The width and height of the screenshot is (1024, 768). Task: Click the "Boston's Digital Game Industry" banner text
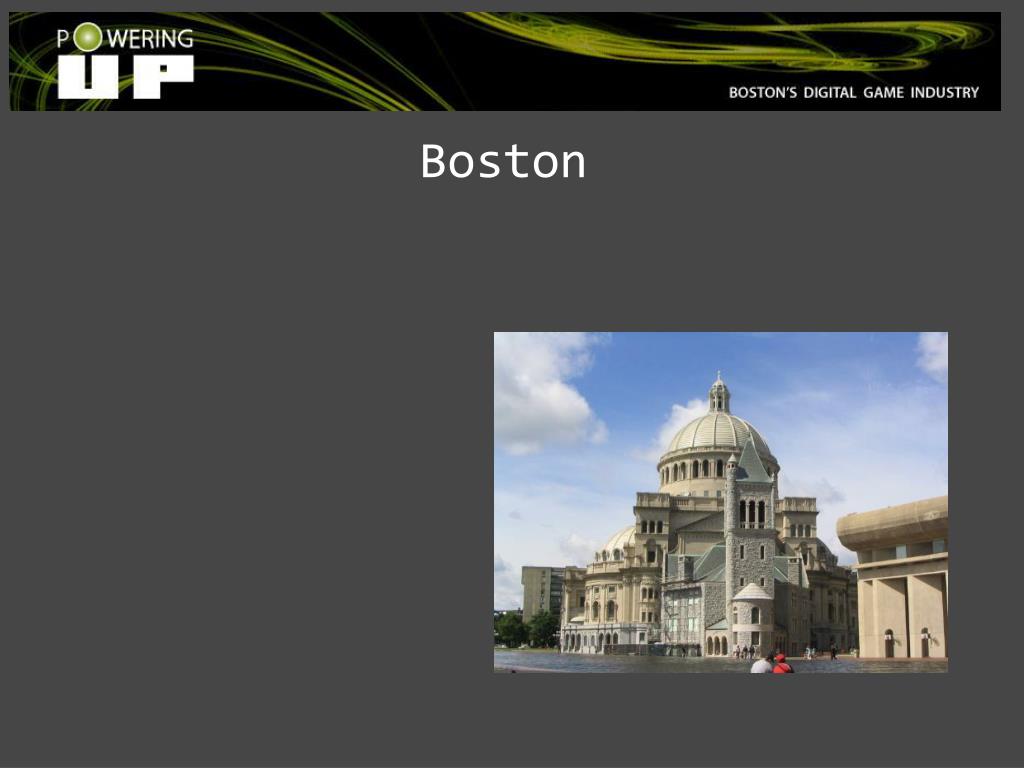point(854,93)
